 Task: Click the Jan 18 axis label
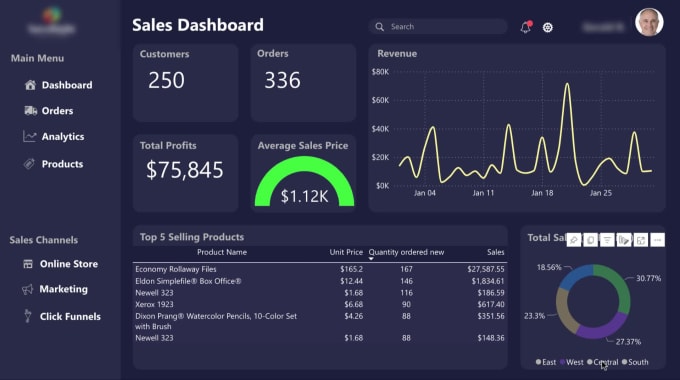(542, 193)
